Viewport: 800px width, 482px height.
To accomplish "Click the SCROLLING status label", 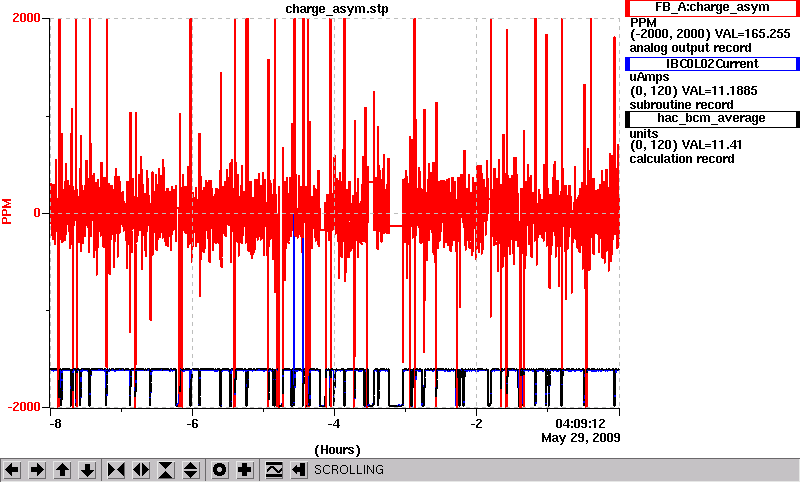I will (x=348, y=470).
